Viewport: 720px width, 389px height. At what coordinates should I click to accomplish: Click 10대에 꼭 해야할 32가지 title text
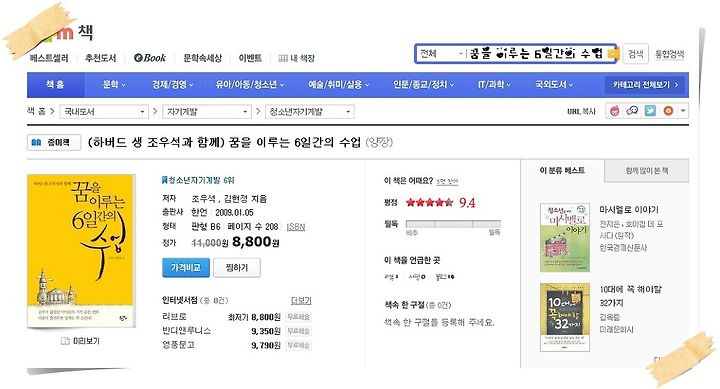(630, 296)
